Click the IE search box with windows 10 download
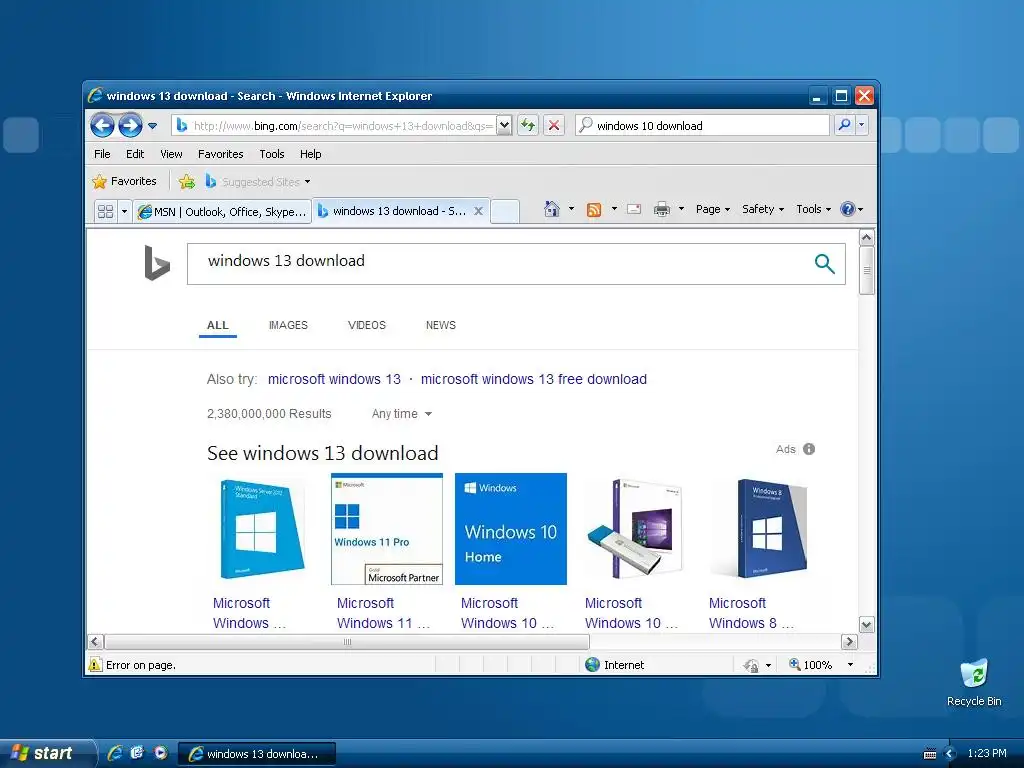Screen dimensions: 1024x768 point(703,125)
